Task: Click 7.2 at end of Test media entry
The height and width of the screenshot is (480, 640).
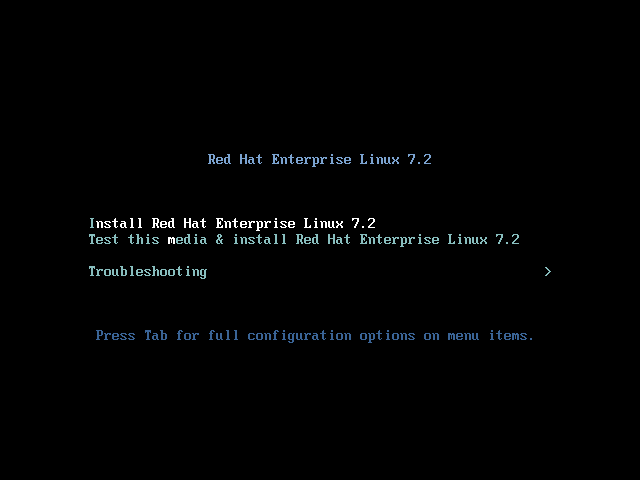Action: click(x=508, y=239)
